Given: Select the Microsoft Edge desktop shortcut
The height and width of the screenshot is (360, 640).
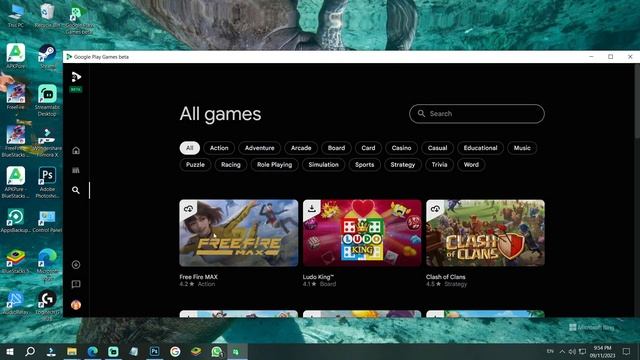Looking at the screenshot, I should point(47,264).
